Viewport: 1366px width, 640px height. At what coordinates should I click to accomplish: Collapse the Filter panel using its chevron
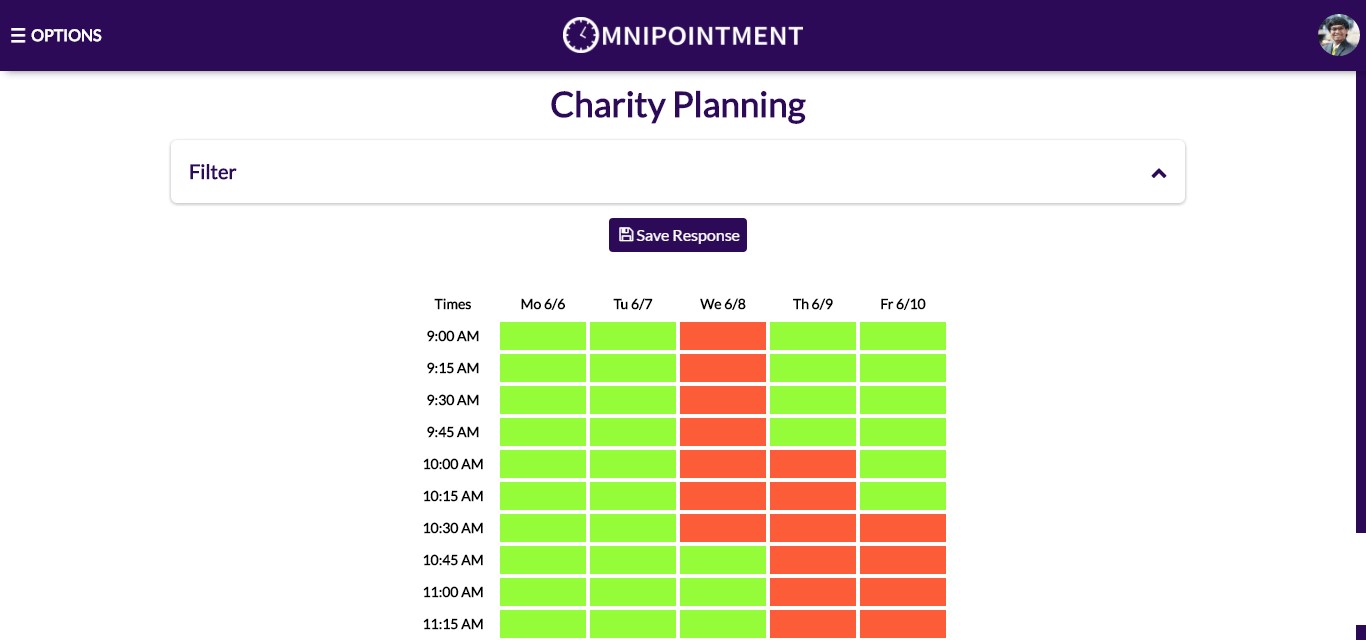[x=1158, y=173]
